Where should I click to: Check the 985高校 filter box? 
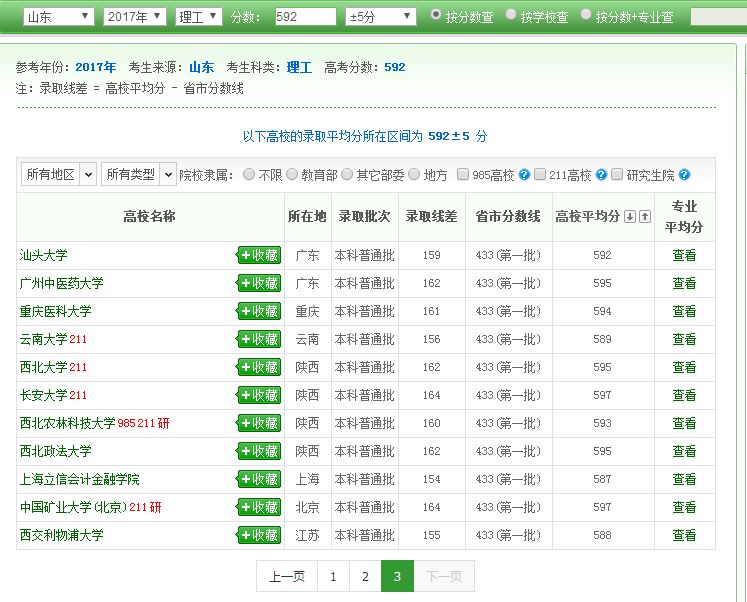click(x=463, y=174)
